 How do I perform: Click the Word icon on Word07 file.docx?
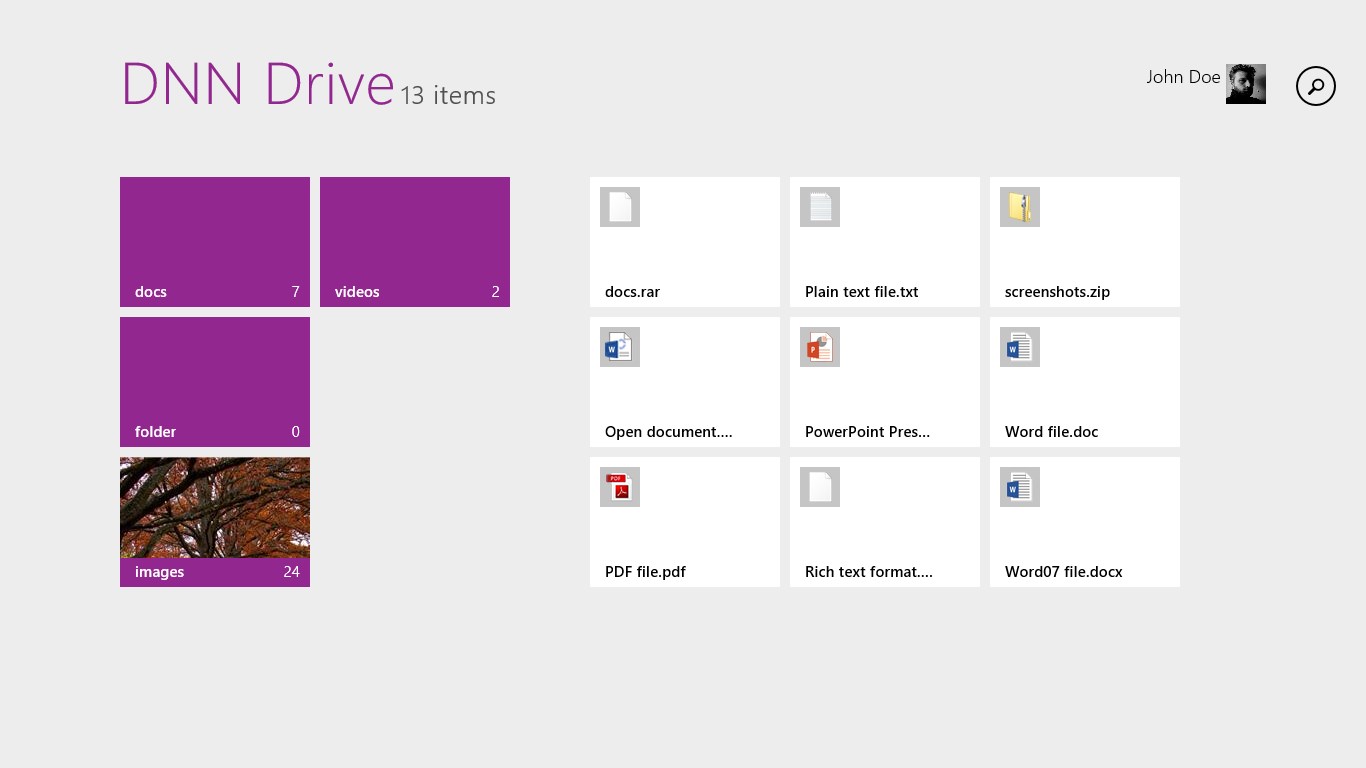click(x=1020, y=487)
